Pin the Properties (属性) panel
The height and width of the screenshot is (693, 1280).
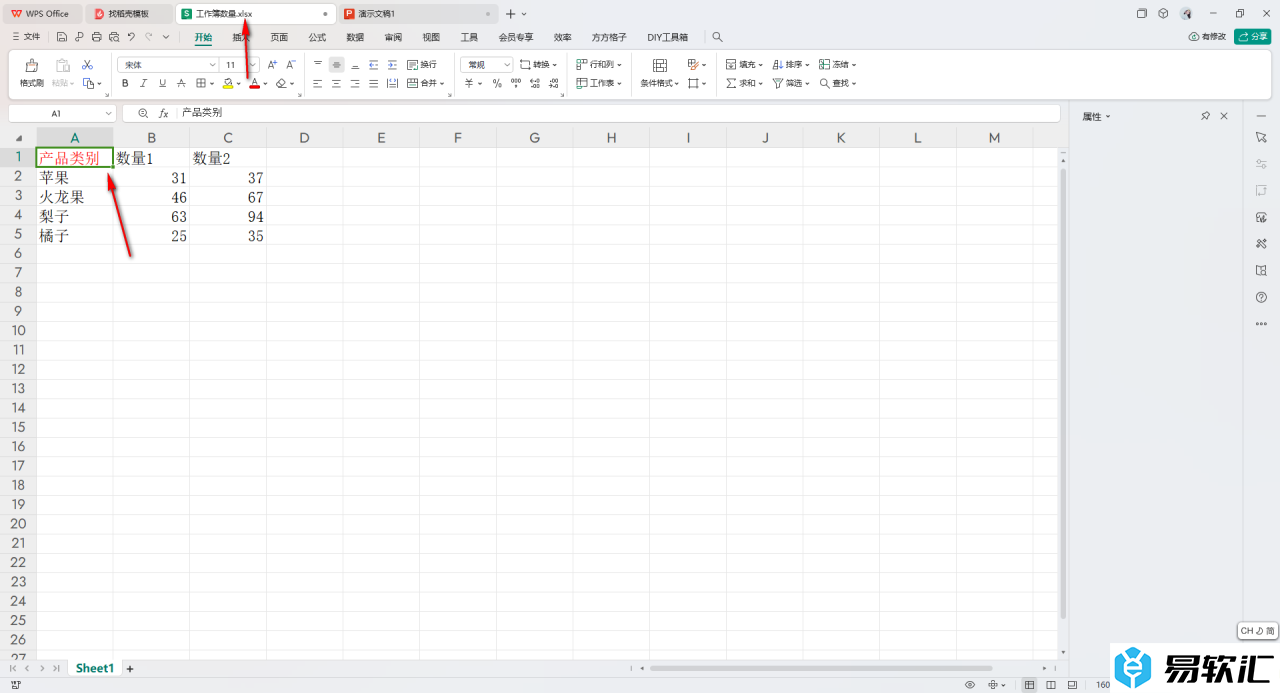click(1205, 116)
